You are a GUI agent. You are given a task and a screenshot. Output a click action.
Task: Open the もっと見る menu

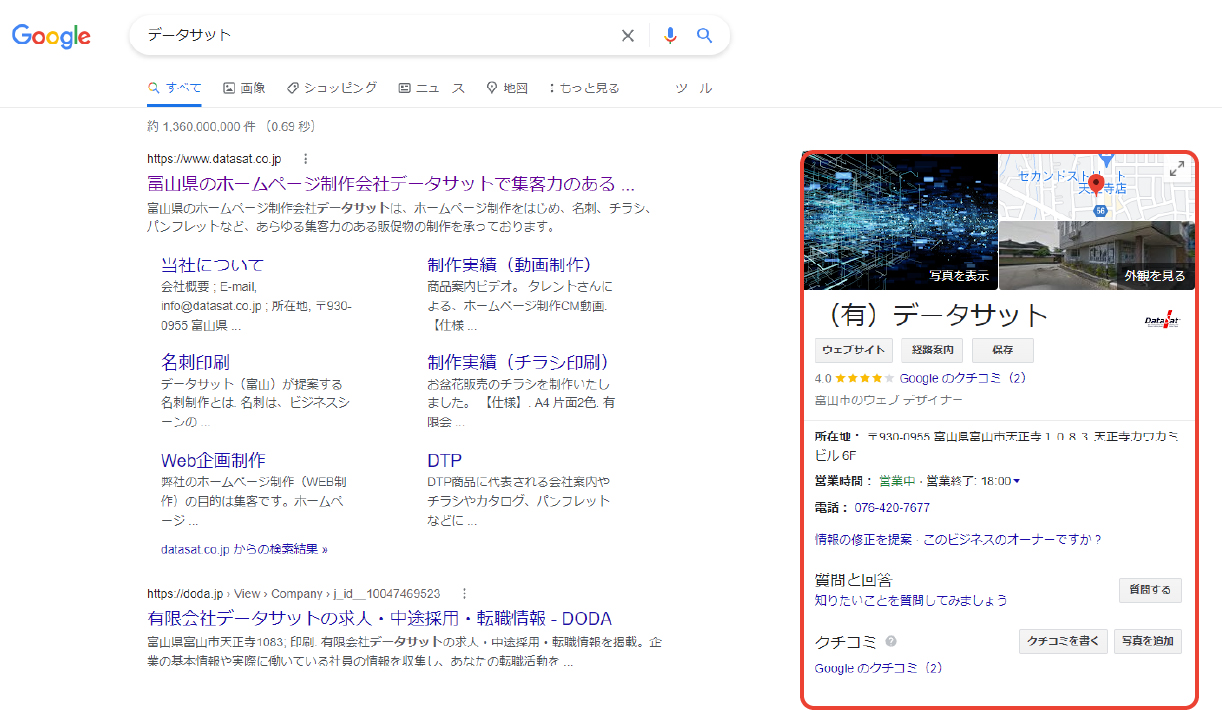click(584, 88)
